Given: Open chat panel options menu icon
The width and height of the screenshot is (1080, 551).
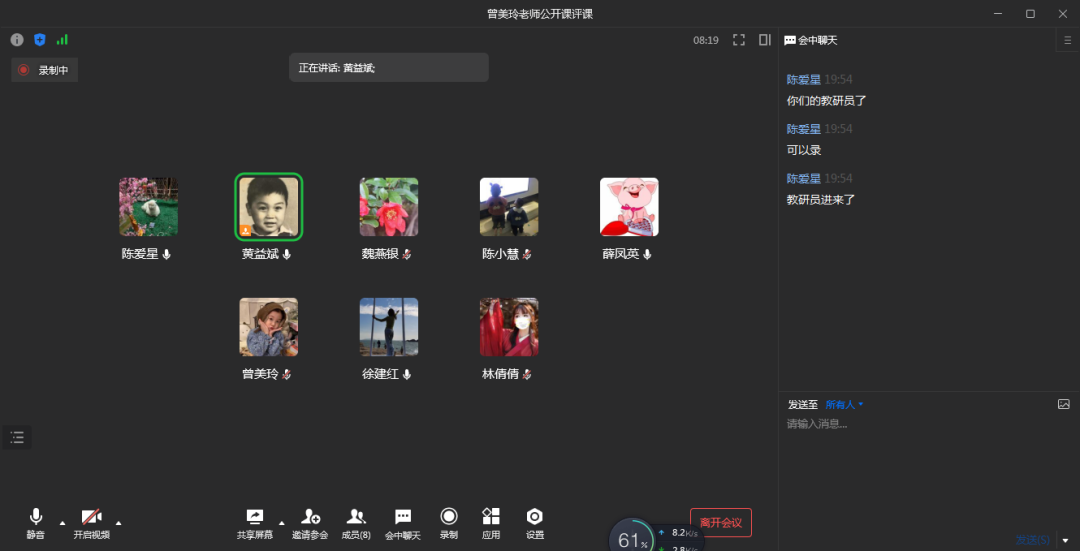Looking at the screenshot, I should point(1068,40).
